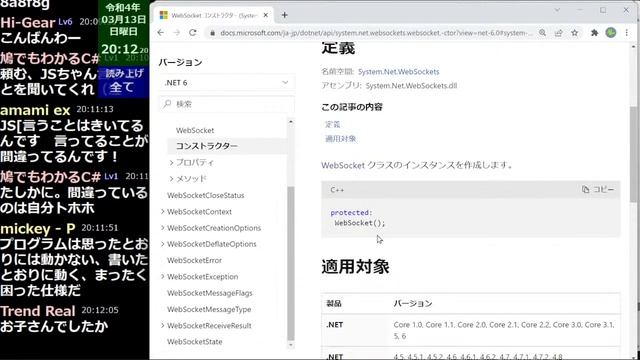Bookmark this page with the star icon
The height and width of the screenshot is (360, 640).
point(575,33)
